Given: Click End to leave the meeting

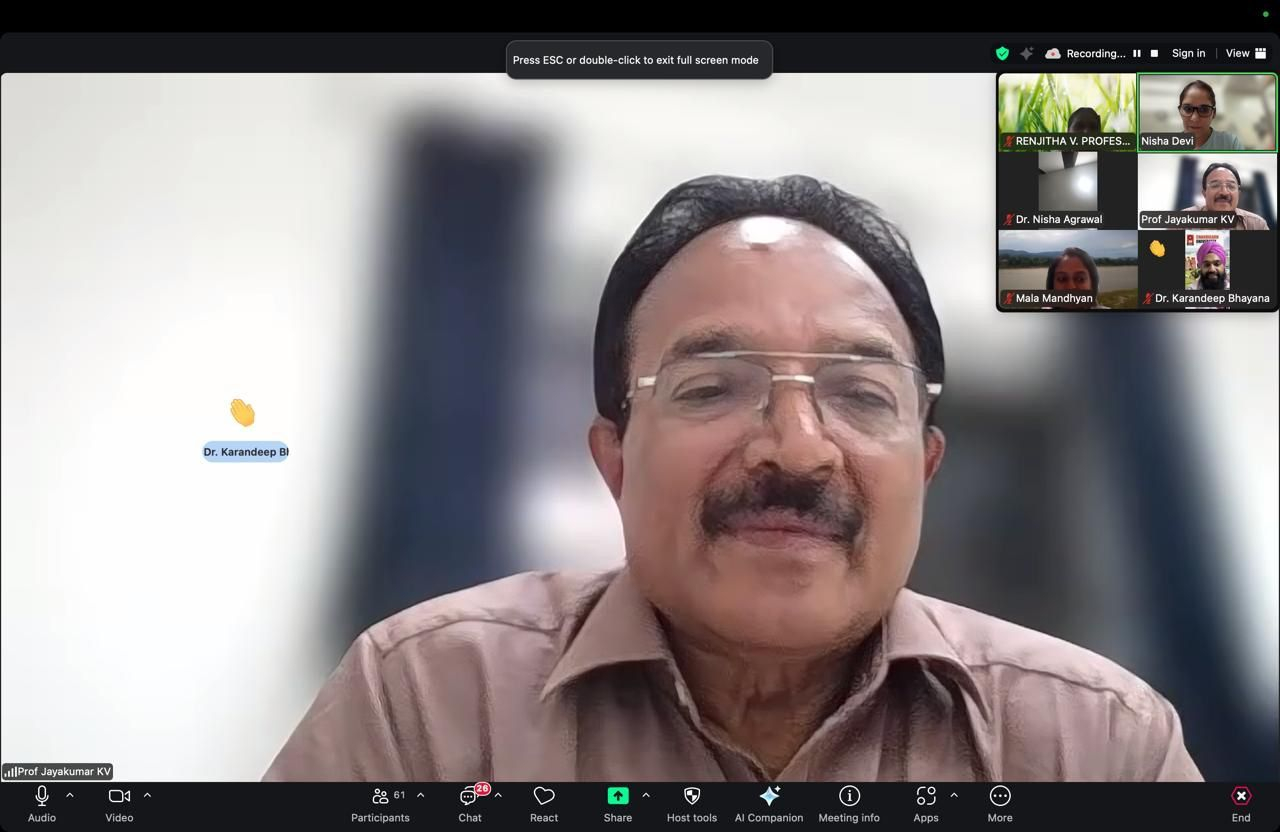Looking at the screenshot, I should coord(1241,803).
